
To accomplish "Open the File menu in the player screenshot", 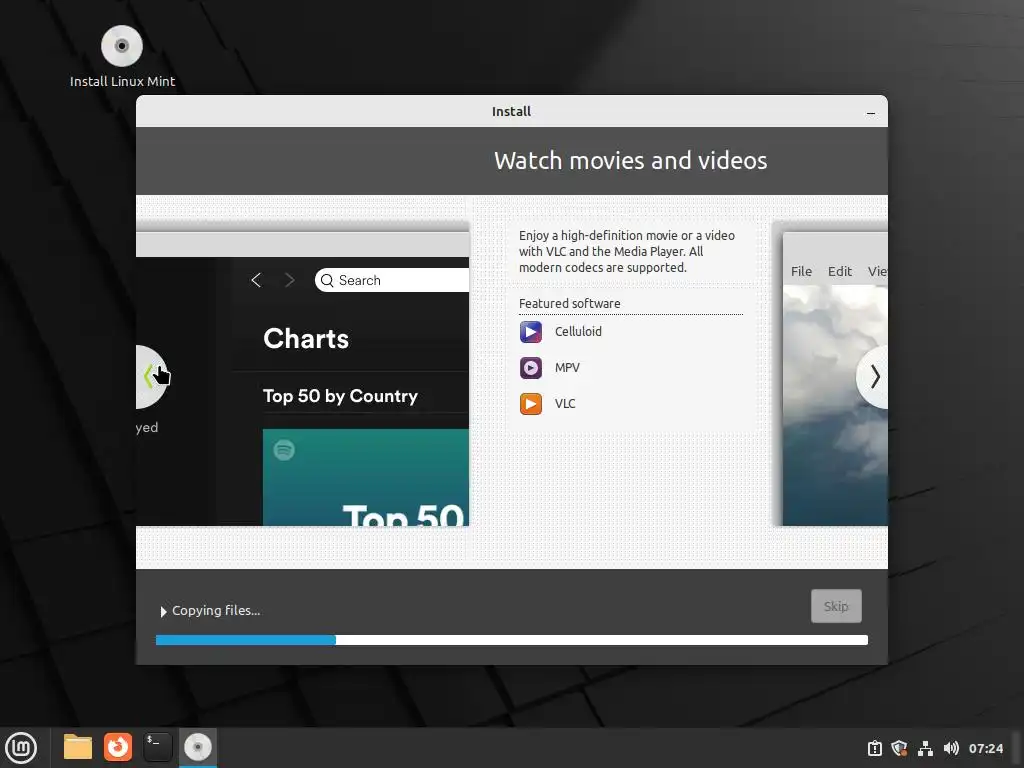I will 801,271.
